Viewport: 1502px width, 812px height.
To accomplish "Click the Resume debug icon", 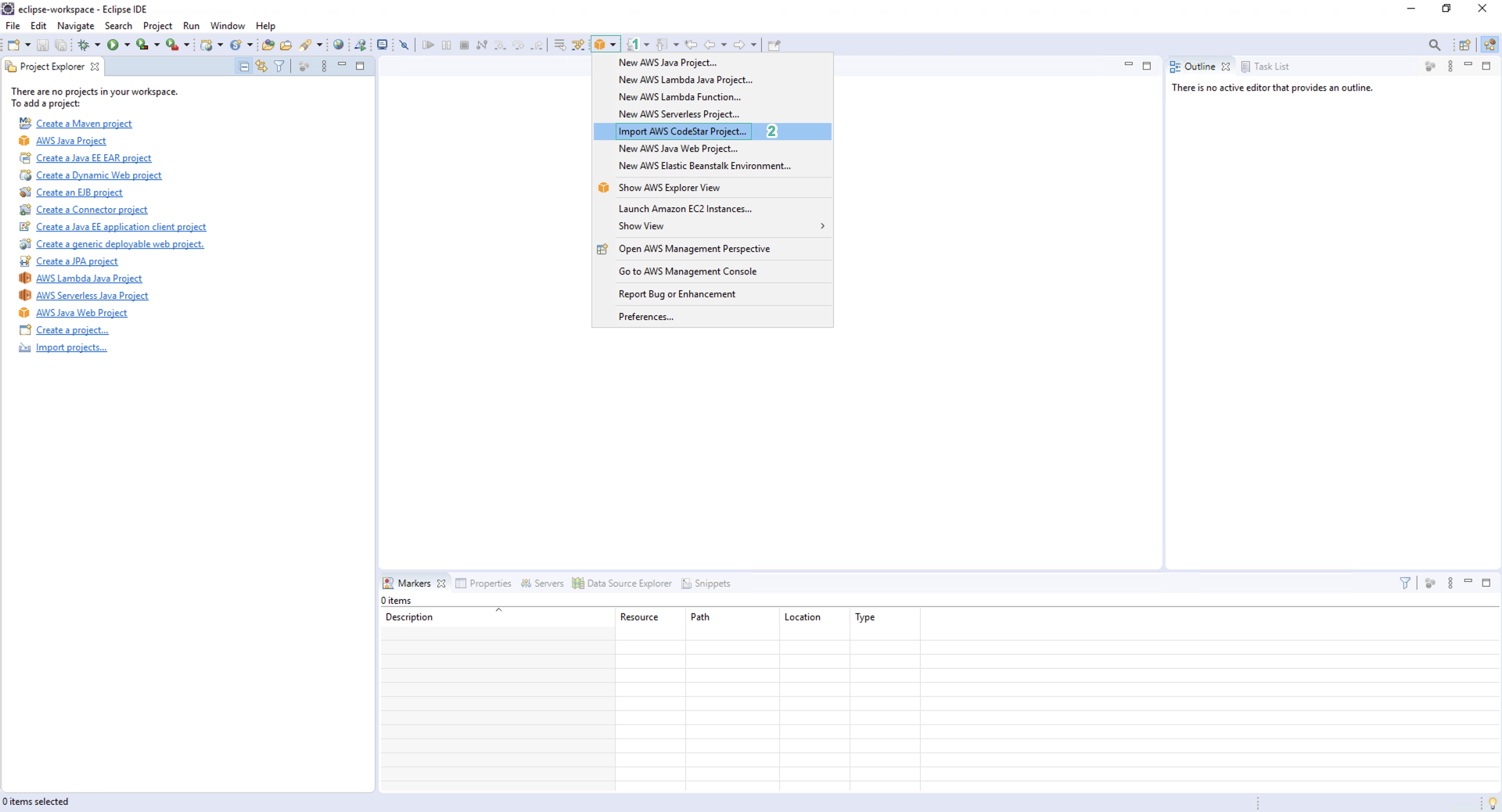I will pos(428,45).
